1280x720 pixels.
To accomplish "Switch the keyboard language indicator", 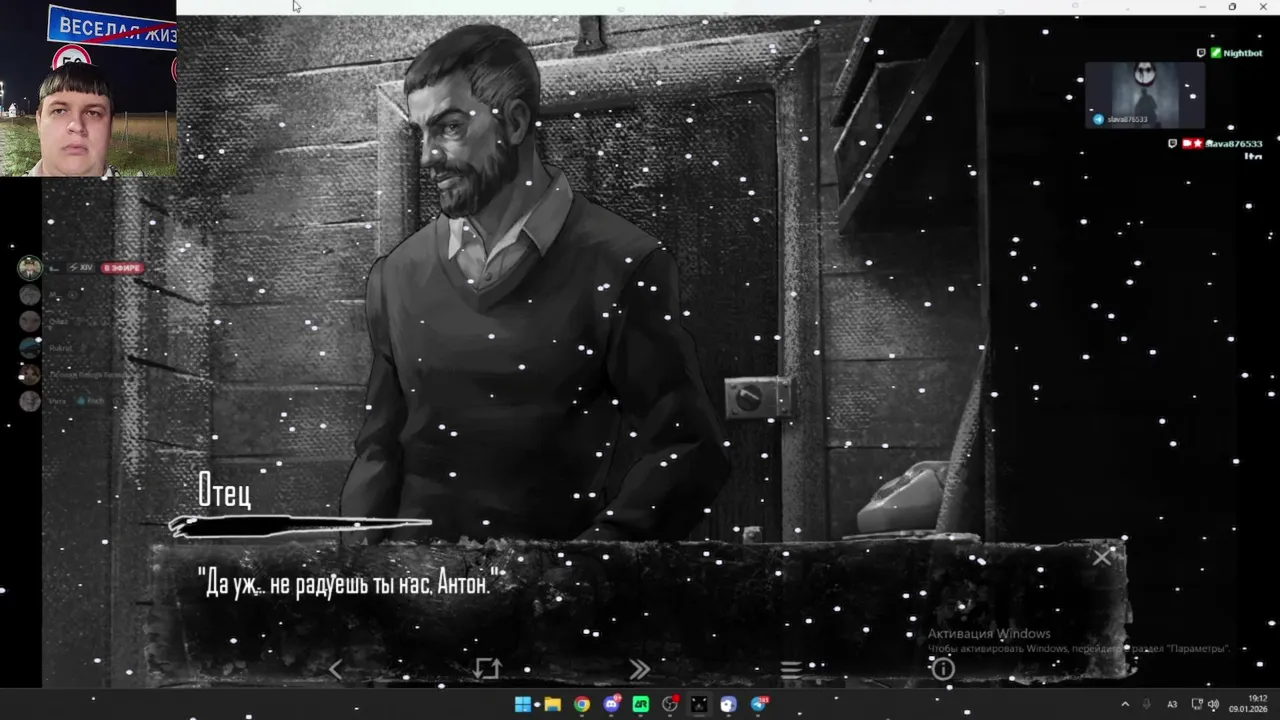I will click(1173, 704).
